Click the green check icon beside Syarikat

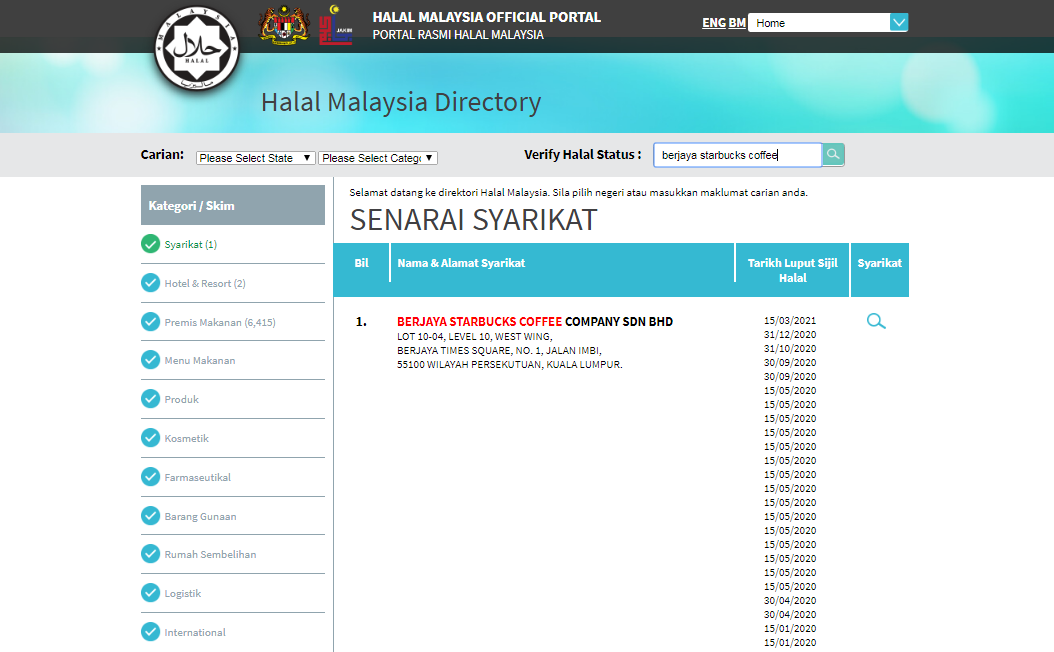point(151,244)
